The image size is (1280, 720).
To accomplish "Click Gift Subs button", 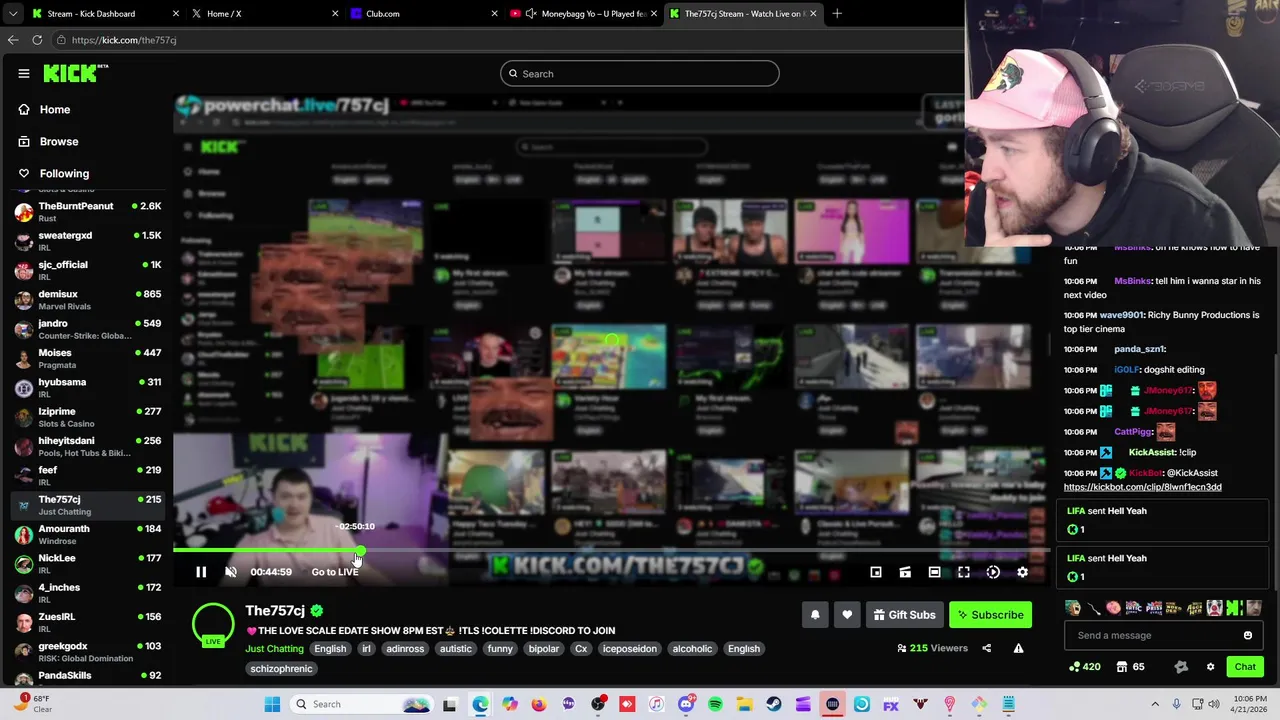I will tap(904, 615).
